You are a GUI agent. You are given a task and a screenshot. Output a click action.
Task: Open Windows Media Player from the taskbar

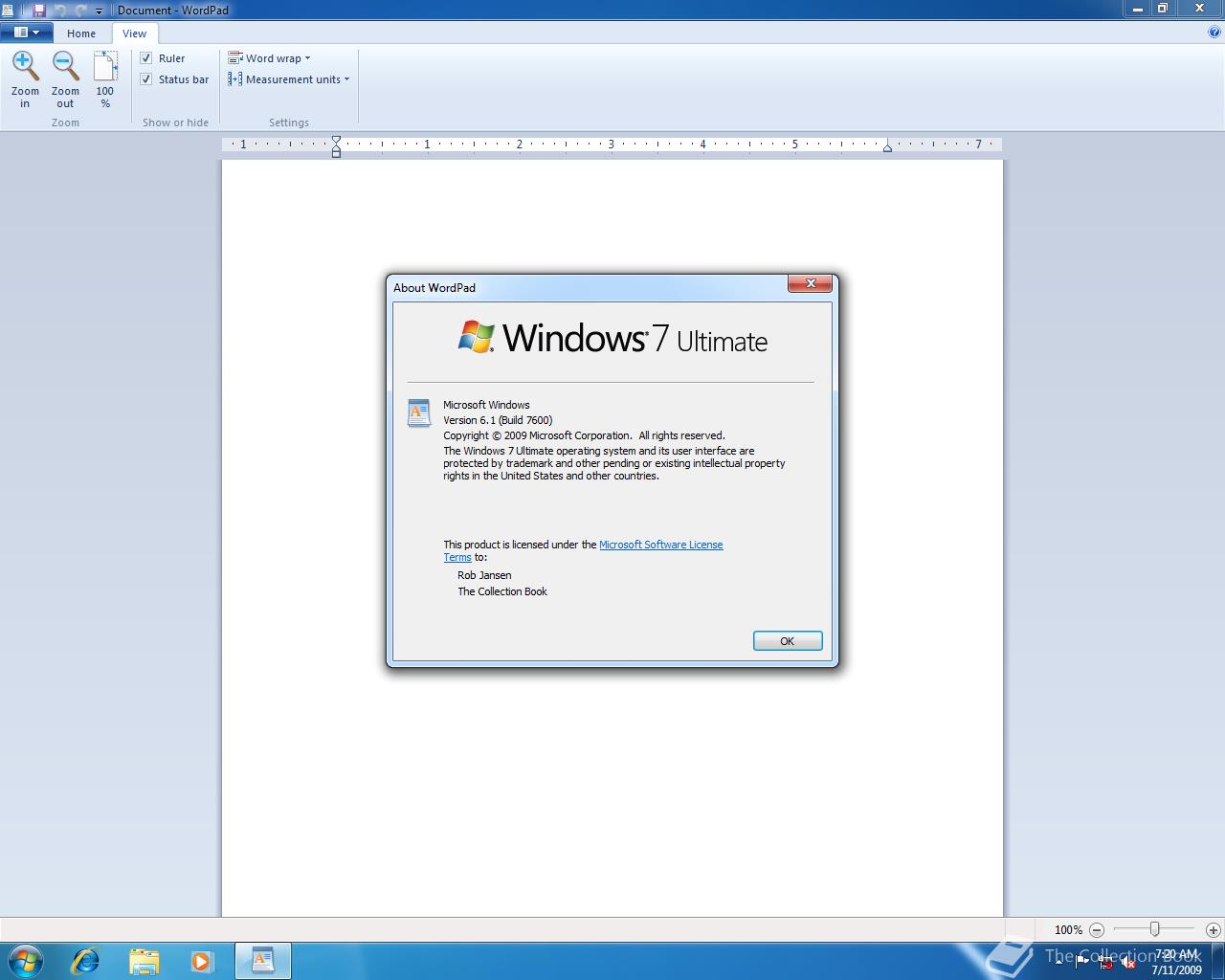[202, 960]
